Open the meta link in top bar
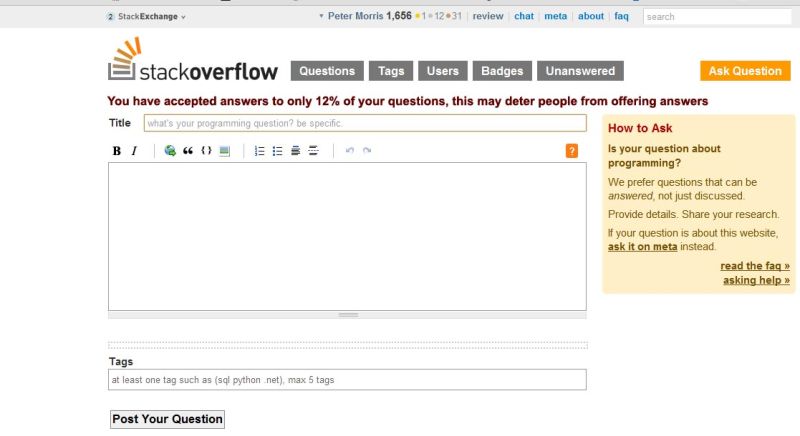 [556, 16]
